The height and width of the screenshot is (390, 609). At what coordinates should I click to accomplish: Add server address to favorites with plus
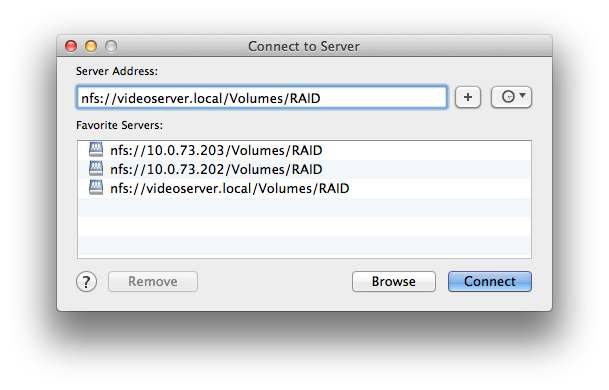[468, 97]
